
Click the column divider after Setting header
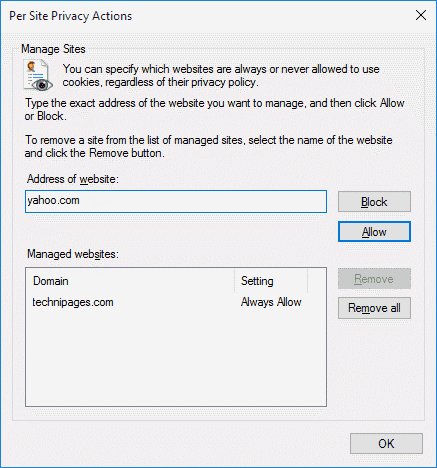pos(307,281)
